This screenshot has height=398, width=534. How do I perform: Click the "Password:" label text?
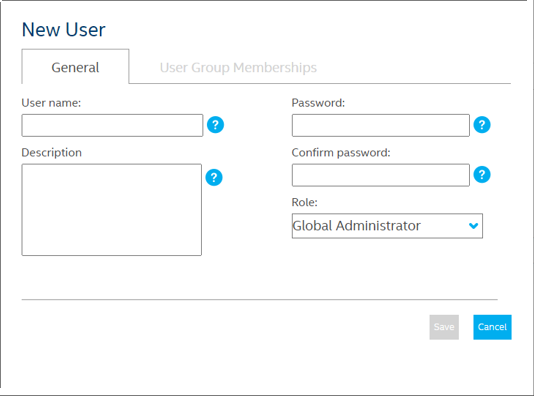tap(318, 103)
